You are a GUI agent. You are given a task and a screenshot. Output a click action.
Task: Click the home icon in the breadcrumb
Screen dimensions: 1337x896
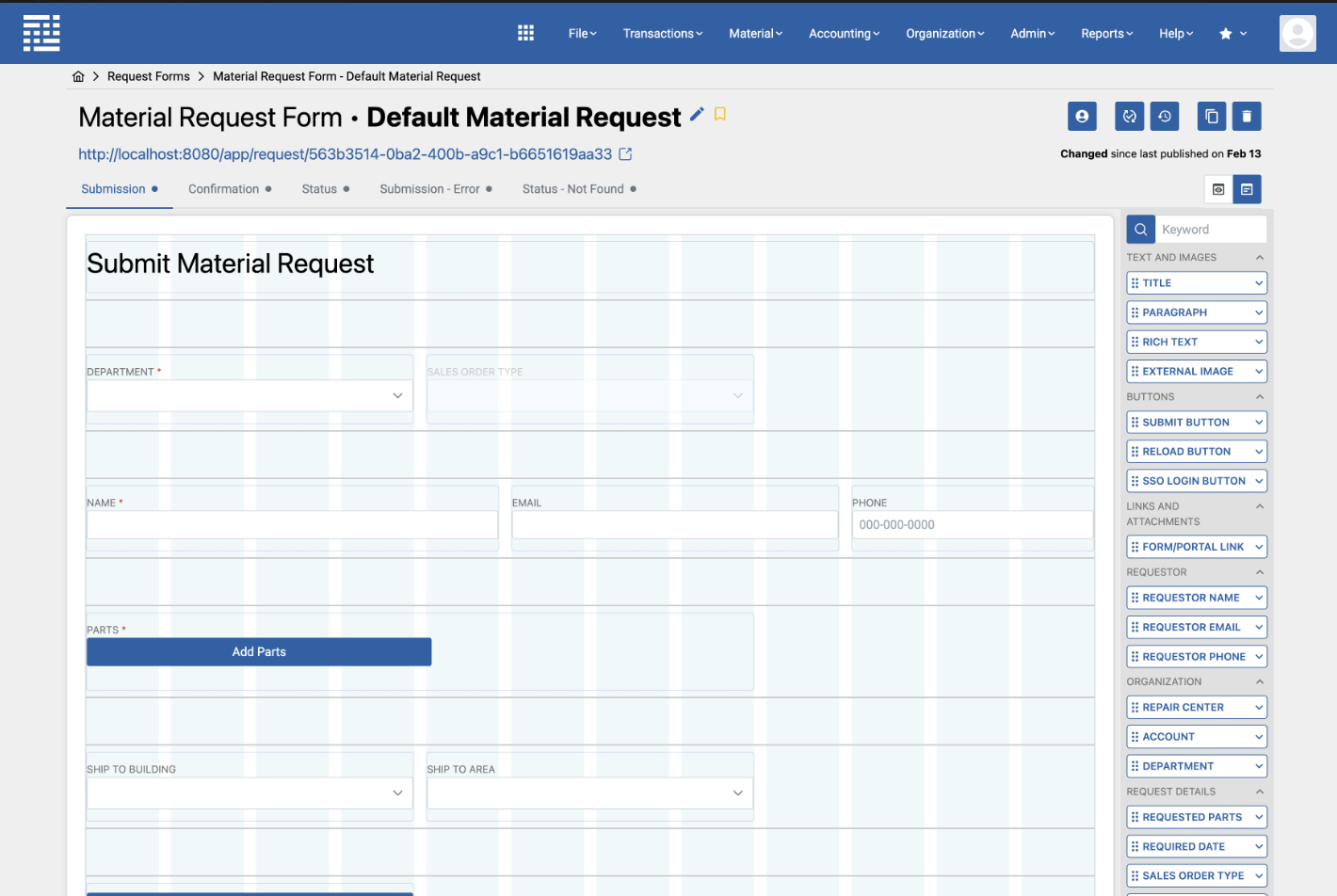[x=78, y=76]
